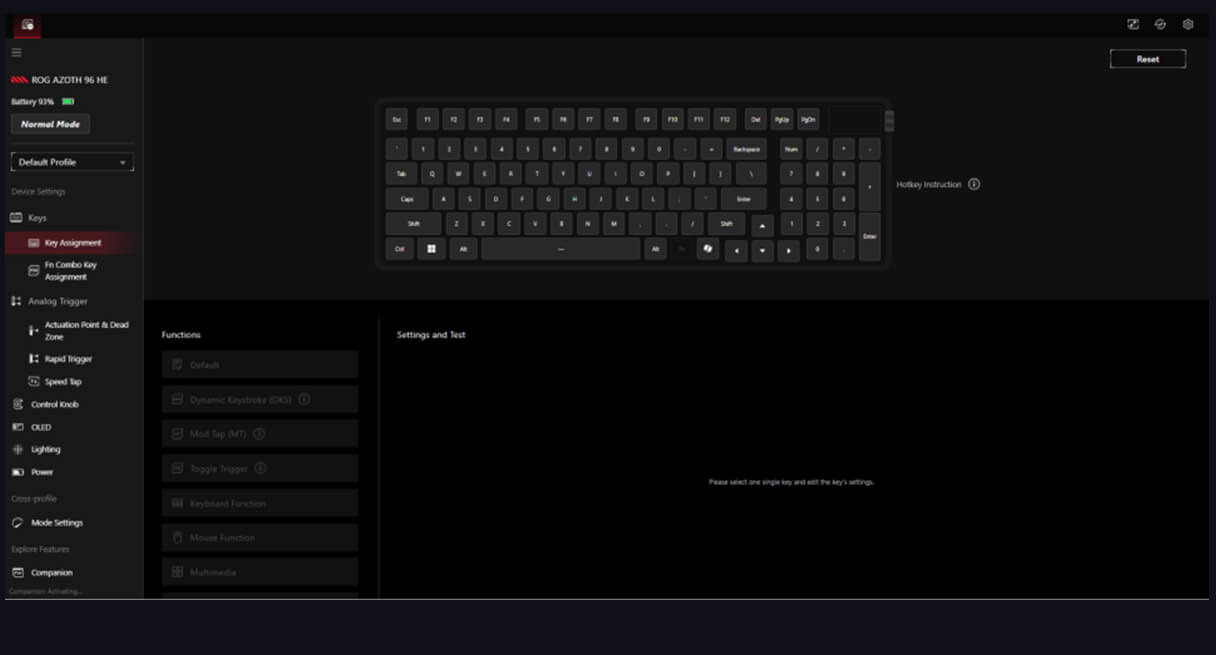Viewport: 1216px width, 655px height.
Task: Click the sync update icon in top bar
Action: (x=1160, y=24)
